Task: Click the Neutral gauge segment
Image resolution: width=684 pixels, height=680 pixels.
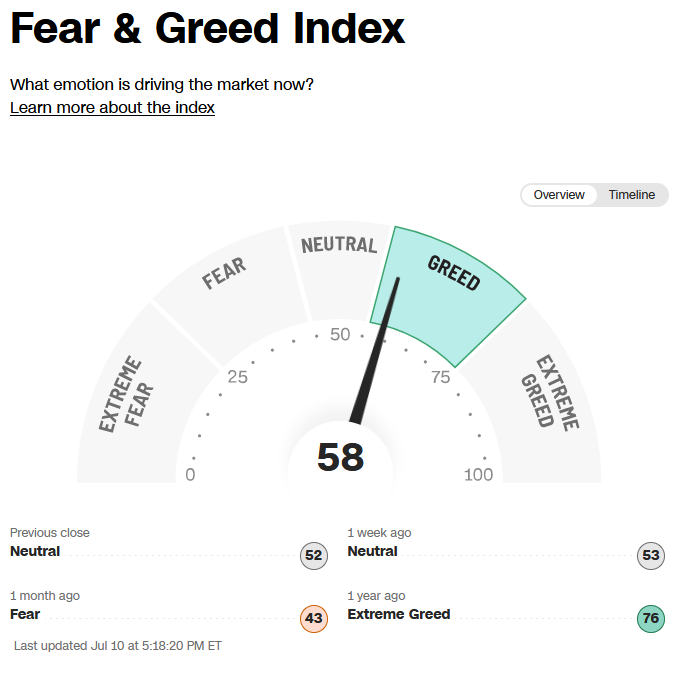Action: (338, 270)
